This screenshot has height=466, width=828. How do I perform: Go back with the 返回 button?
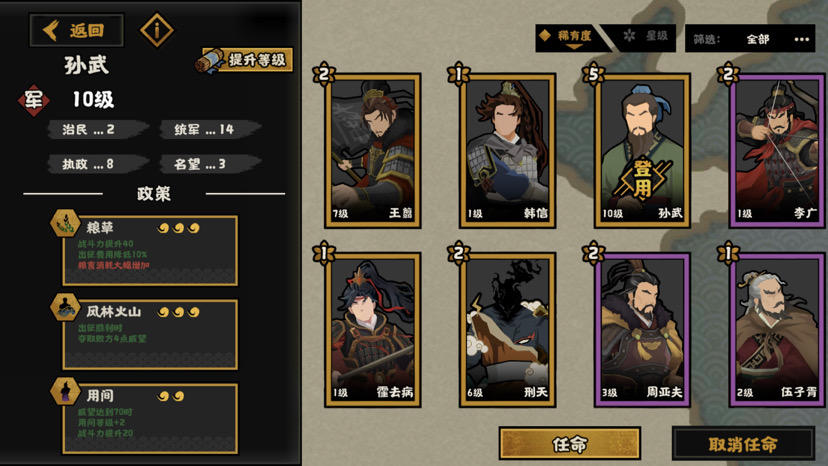point(77,30)
